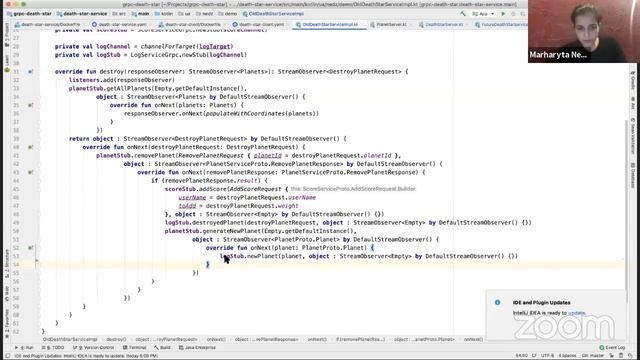Switch to death-star-client.yaml tab
640x360 pixels.
point(259,24)
